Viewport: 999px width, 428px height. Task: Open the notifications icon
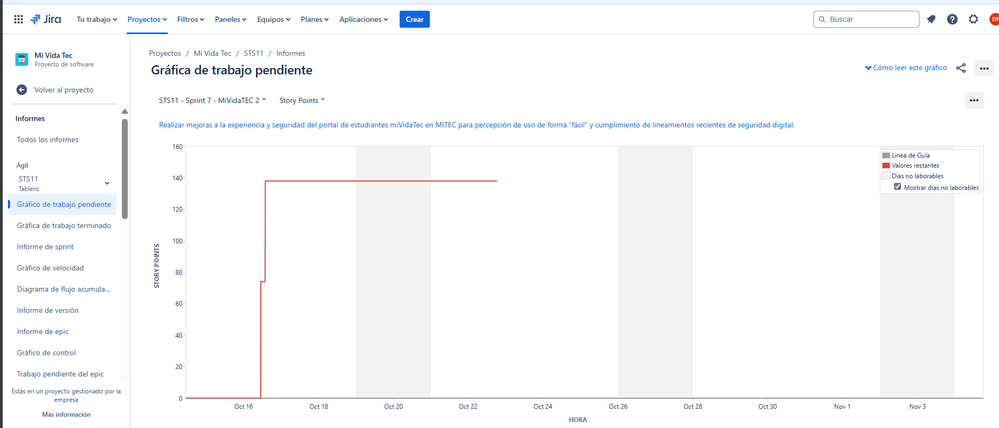(x=931, y=19)
